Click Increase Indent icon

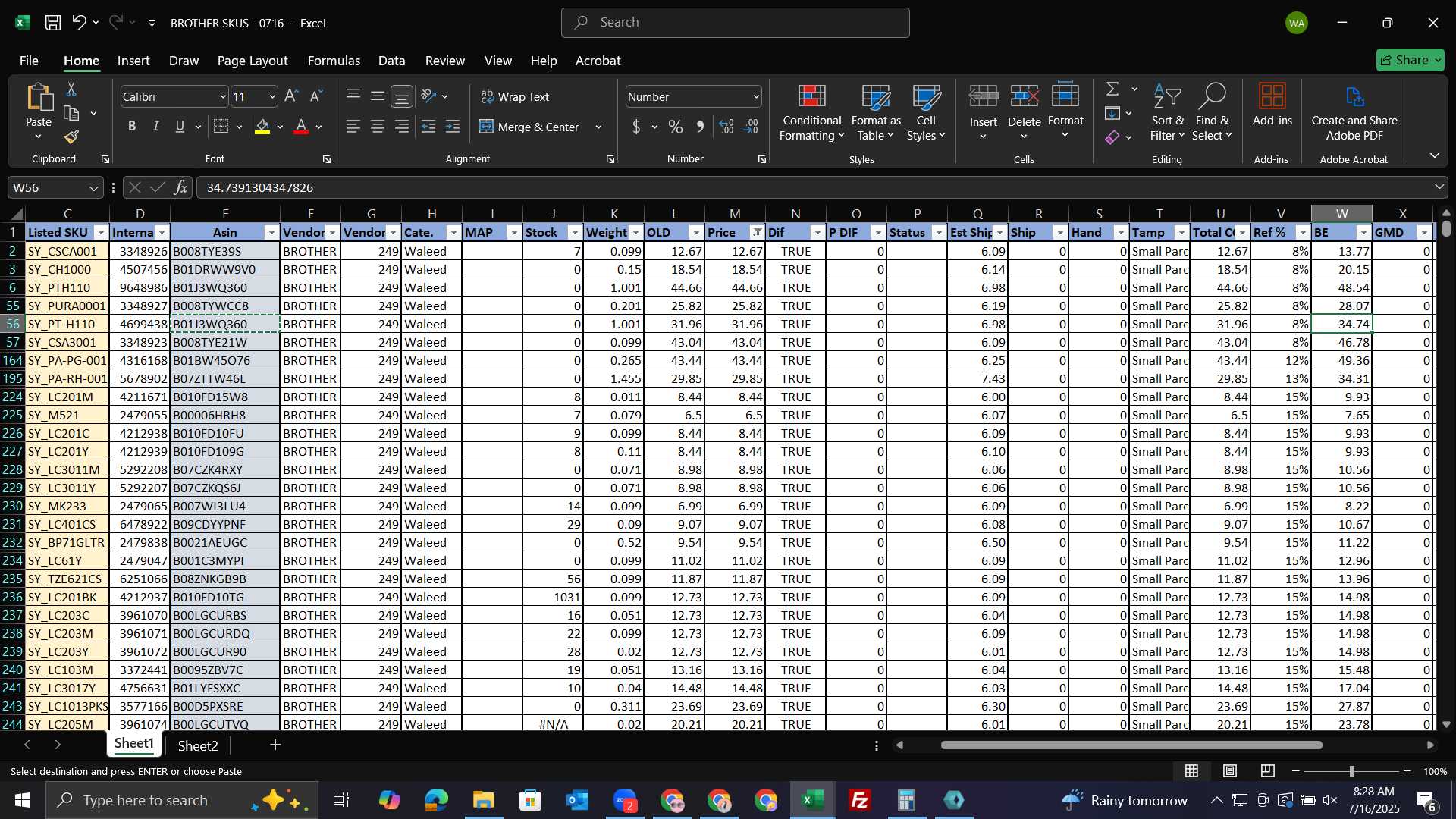(453, 127)
